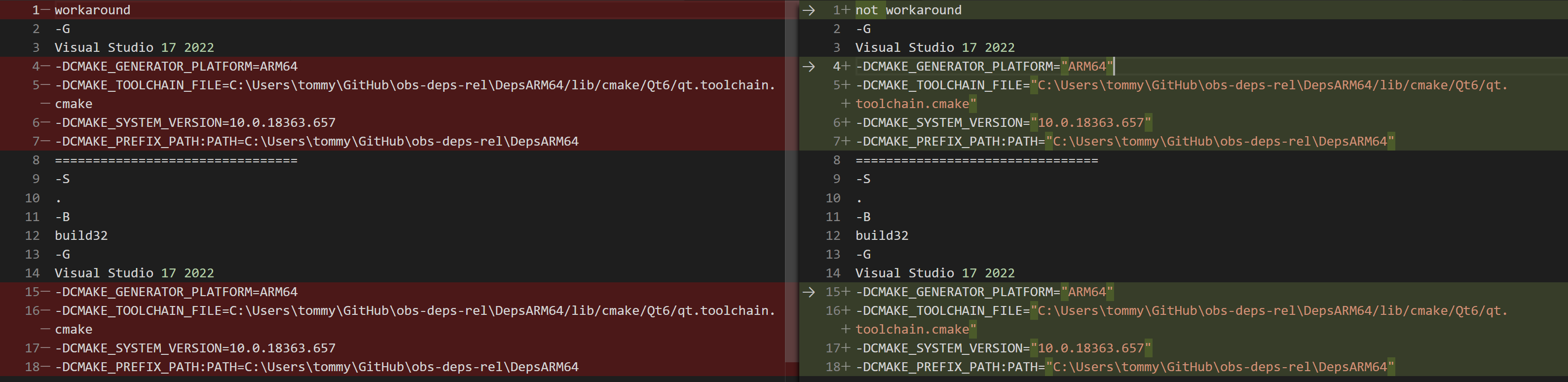Click "-G" on line 13 of original pane
This screenshot has width=1568, height=382.
tap(63, 255)
